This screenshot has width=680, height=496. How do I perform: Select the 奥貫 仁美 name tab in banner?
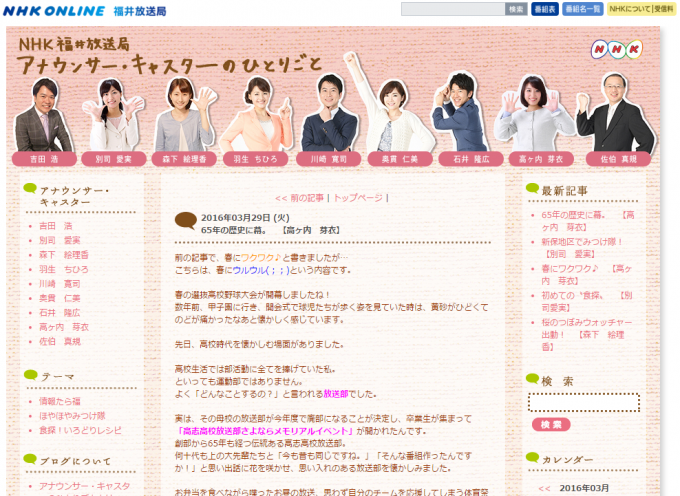400,159
